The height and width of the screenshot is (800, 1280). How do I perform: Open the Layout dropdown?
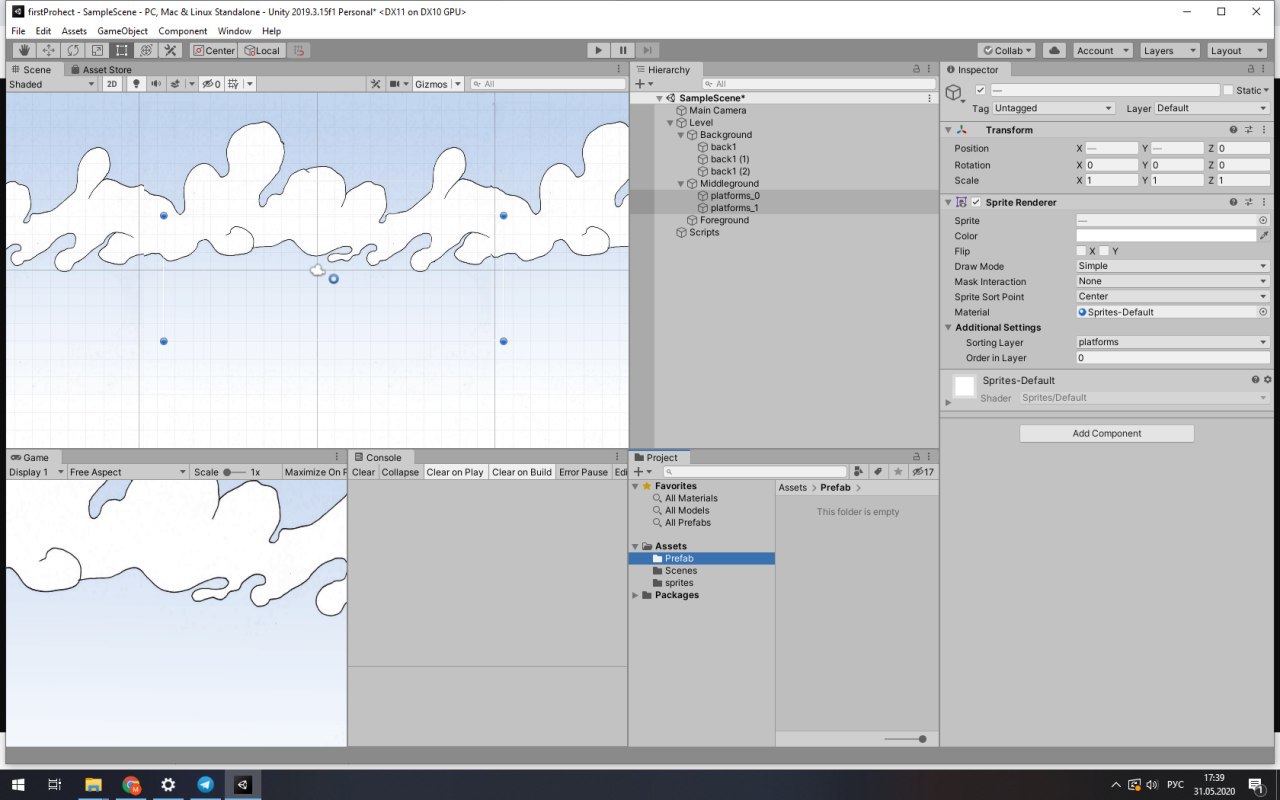[1237, 50]
